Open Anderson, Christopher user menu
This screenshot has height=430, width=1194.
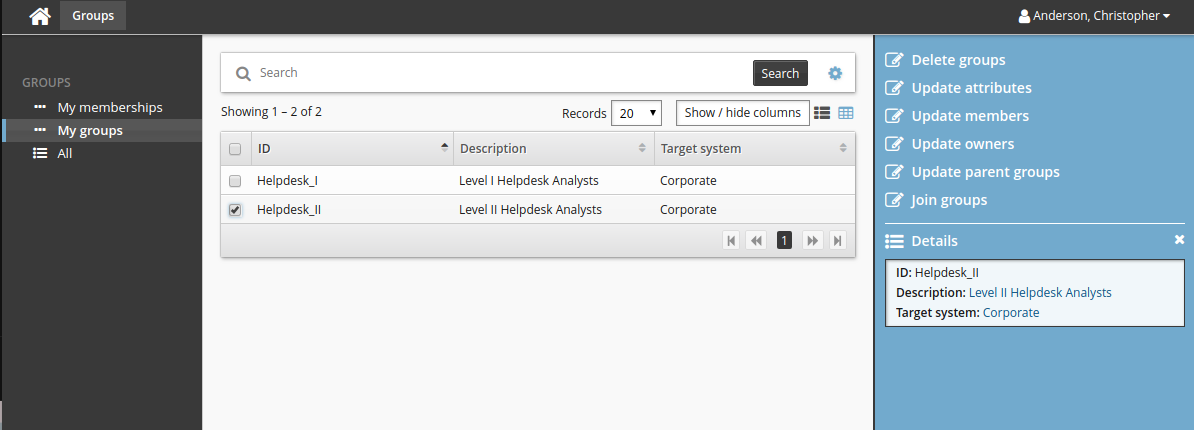click(1094, 15)
